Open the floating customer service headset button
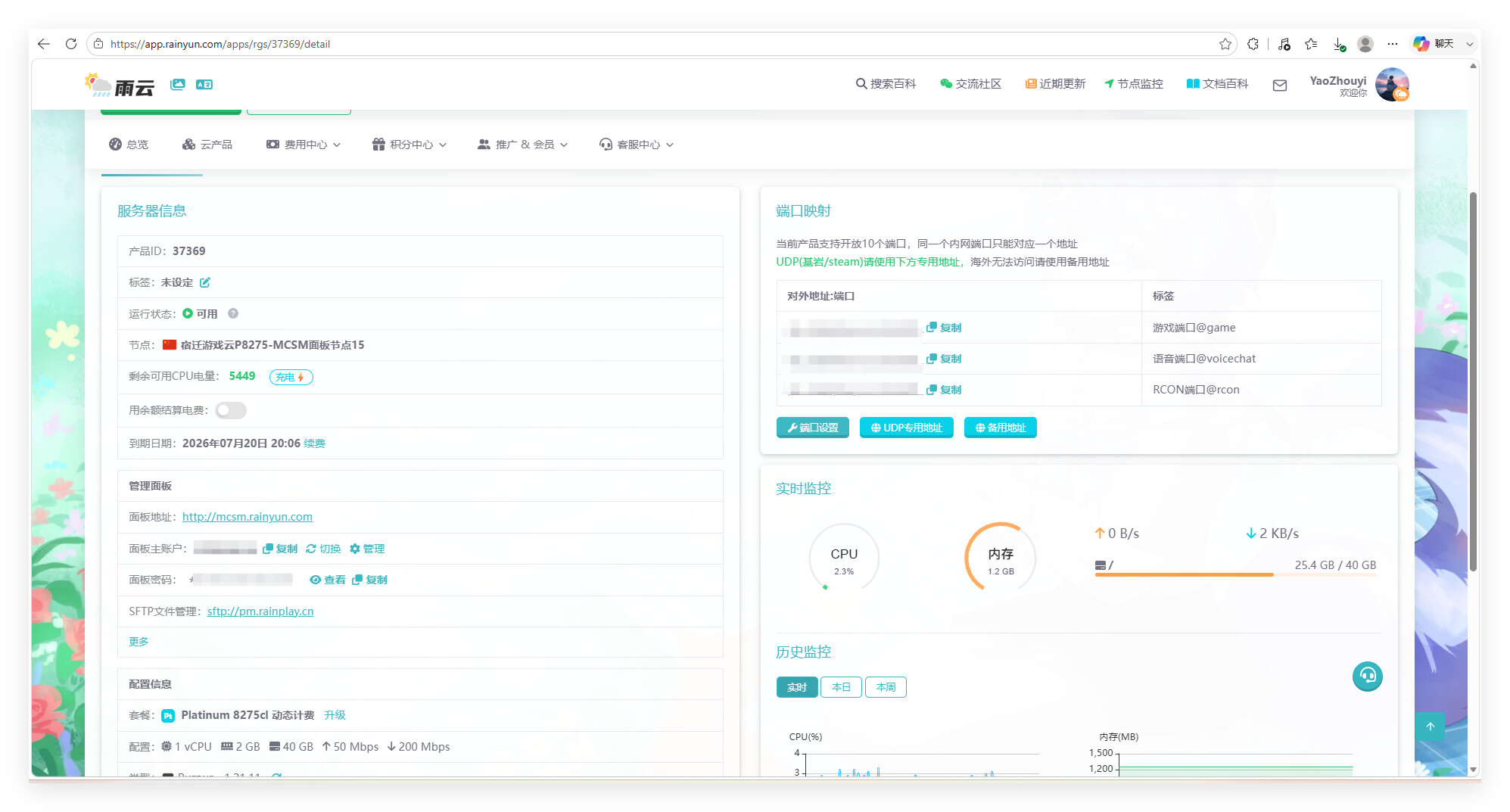This screenshot has height=812, width=1510. point(1368,676)
